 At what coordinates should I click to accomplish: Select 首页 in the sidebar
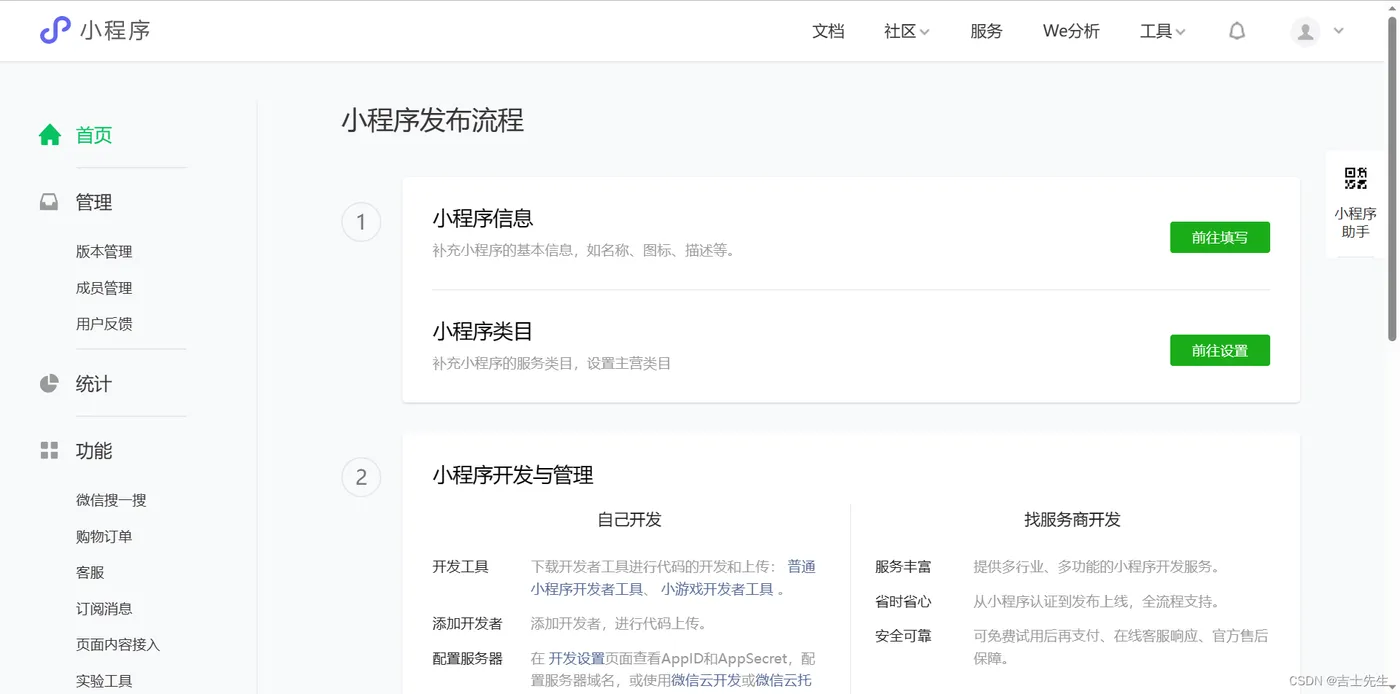coord(94,135)
